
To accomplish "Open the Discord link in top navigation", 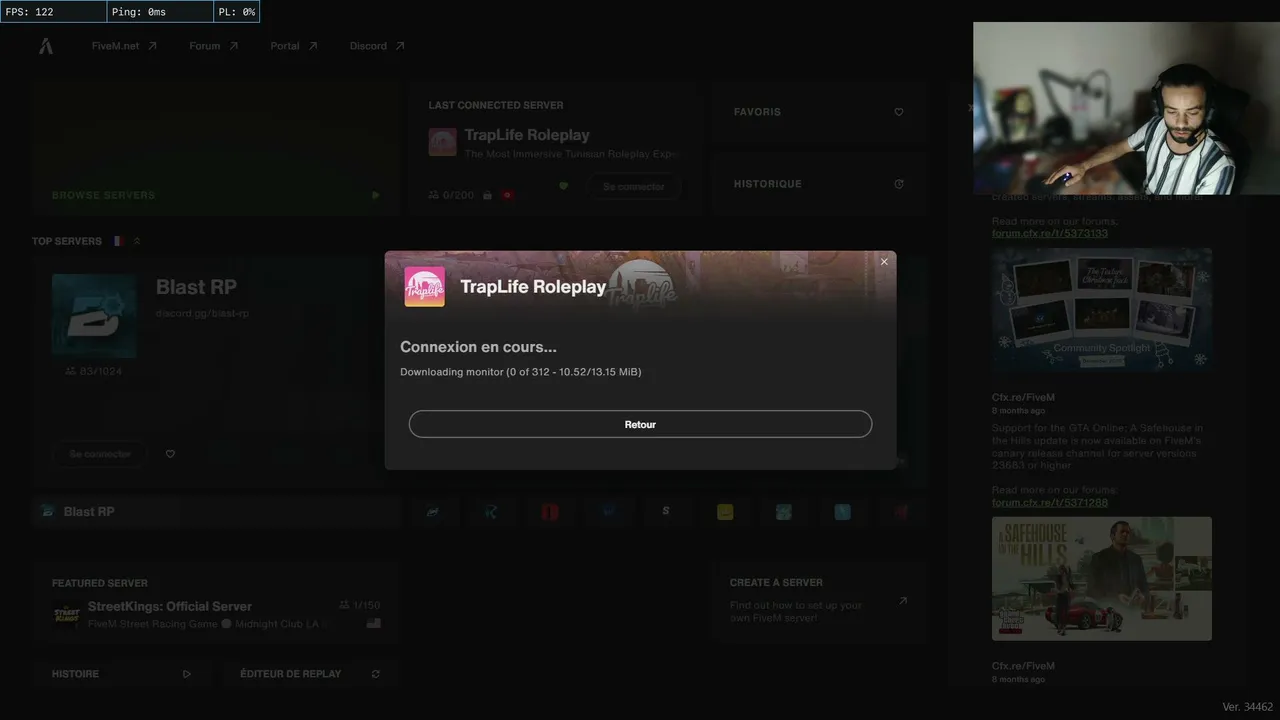I will point(377,46).
